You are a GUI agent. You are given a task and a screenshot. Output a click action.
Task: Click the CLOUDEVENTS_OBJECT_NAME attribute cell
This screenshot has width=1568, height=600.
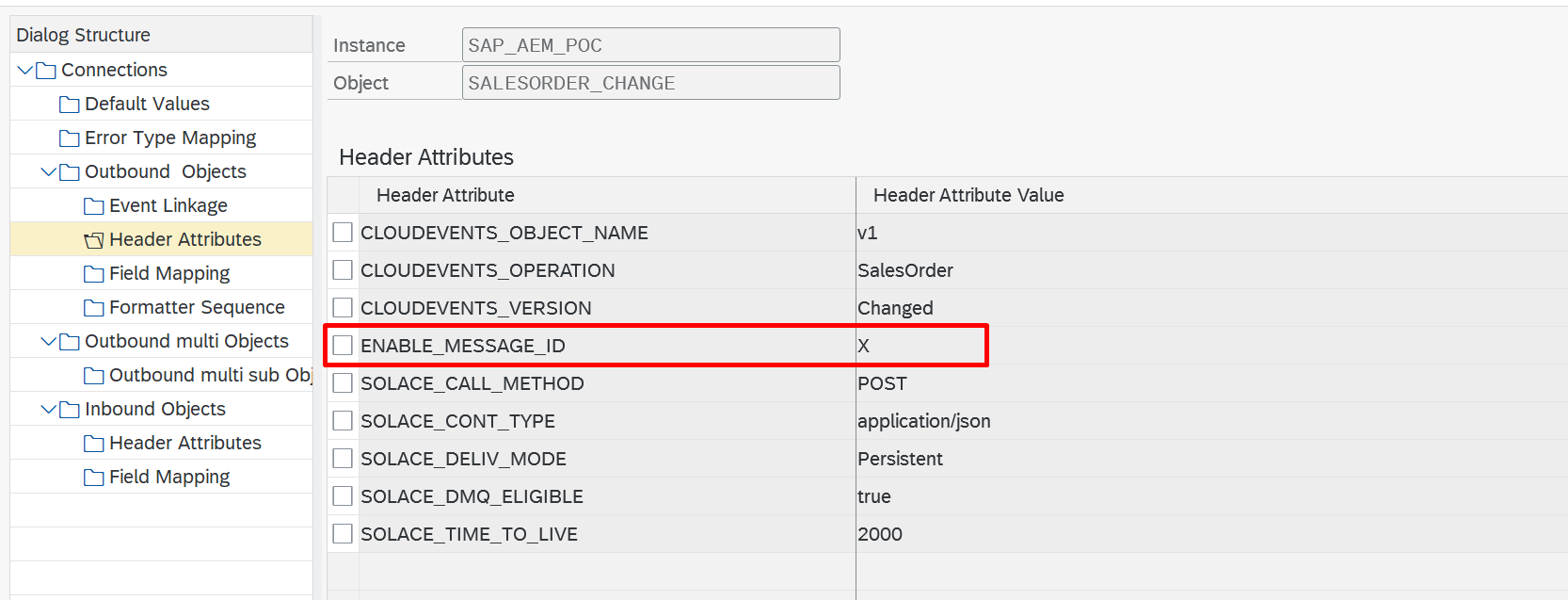click(607, 233)
